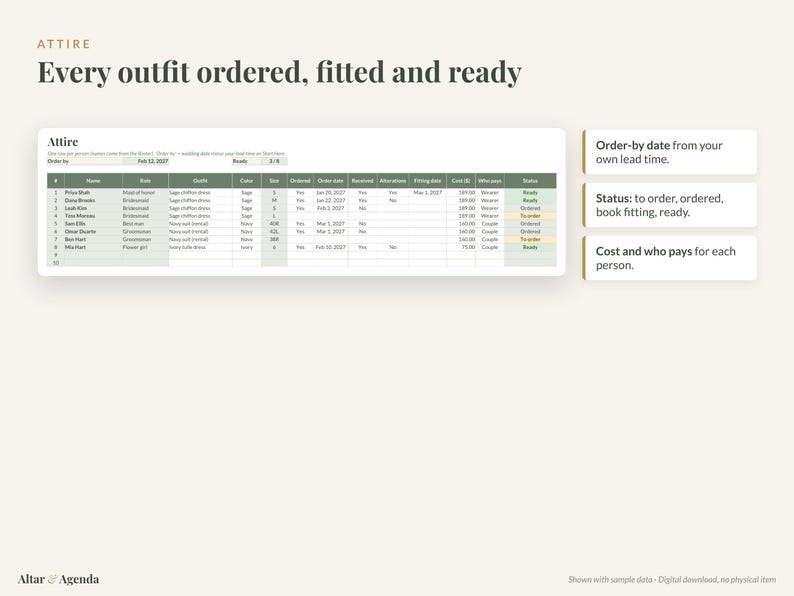Click the Altar & Agenda logo
This screenshot has height=596, width=794.
point(58,579)
